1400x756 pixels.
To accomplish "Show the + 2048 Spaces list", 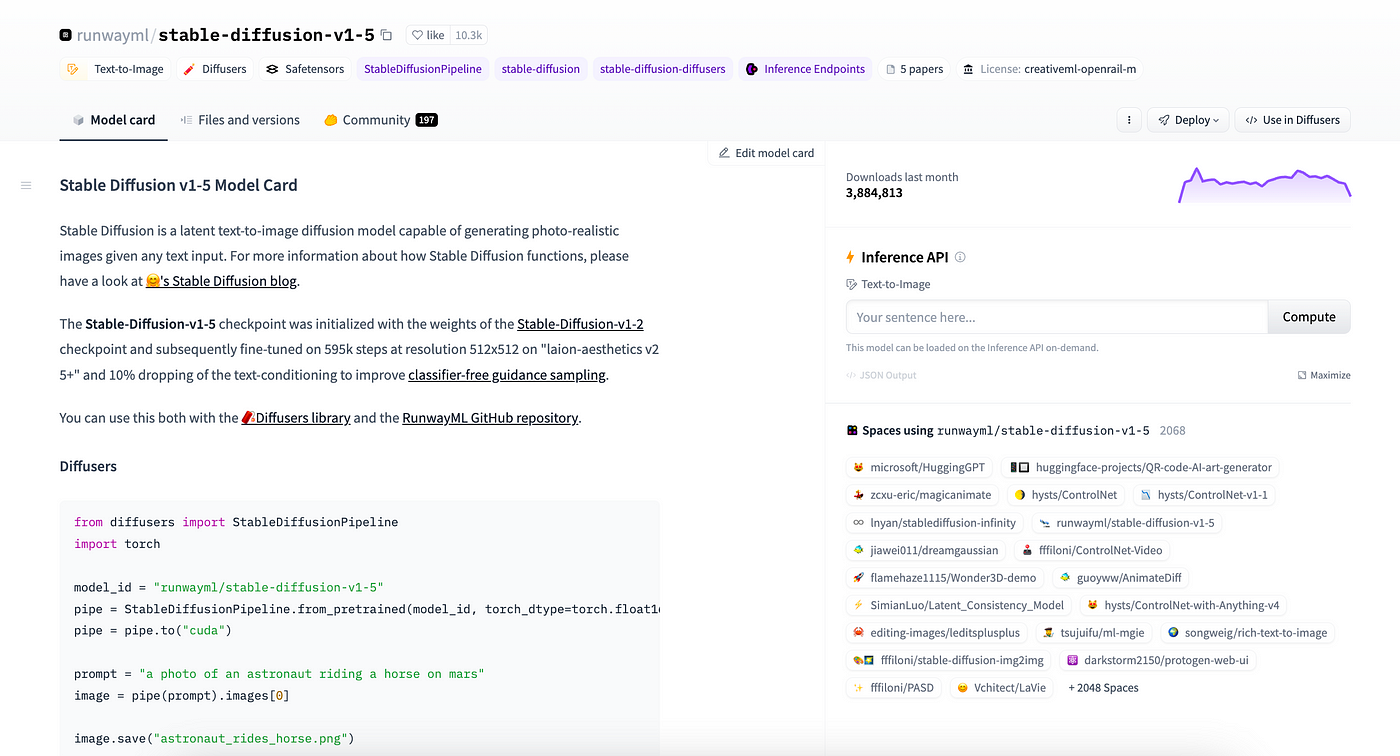I will [x=1104, y=687].
